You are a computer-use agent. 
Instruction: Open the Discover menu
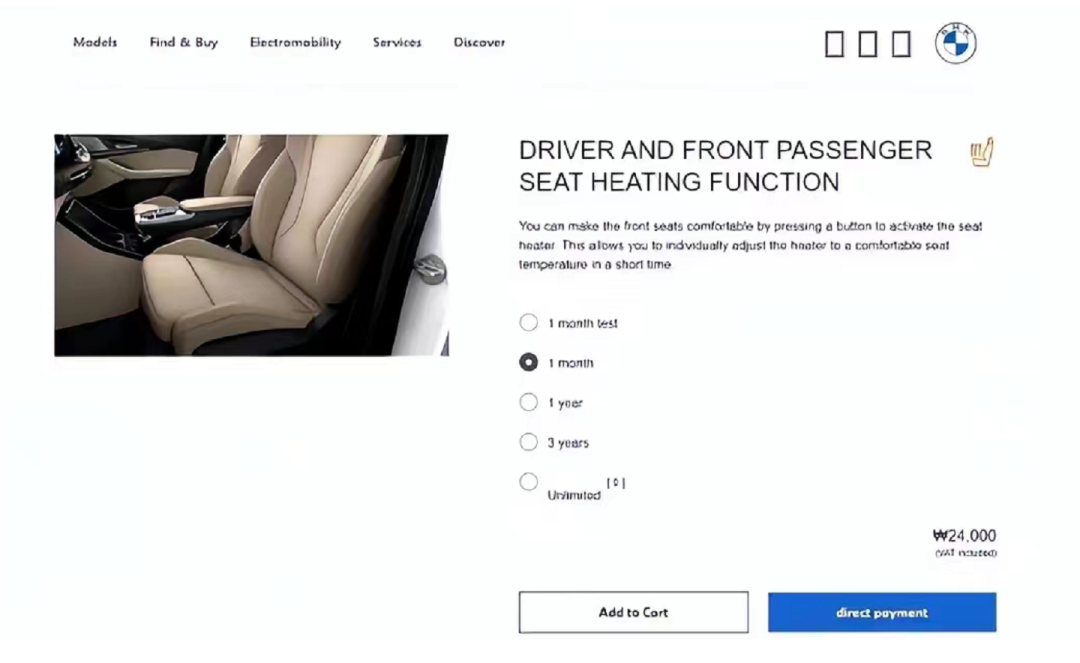(479, 42)
